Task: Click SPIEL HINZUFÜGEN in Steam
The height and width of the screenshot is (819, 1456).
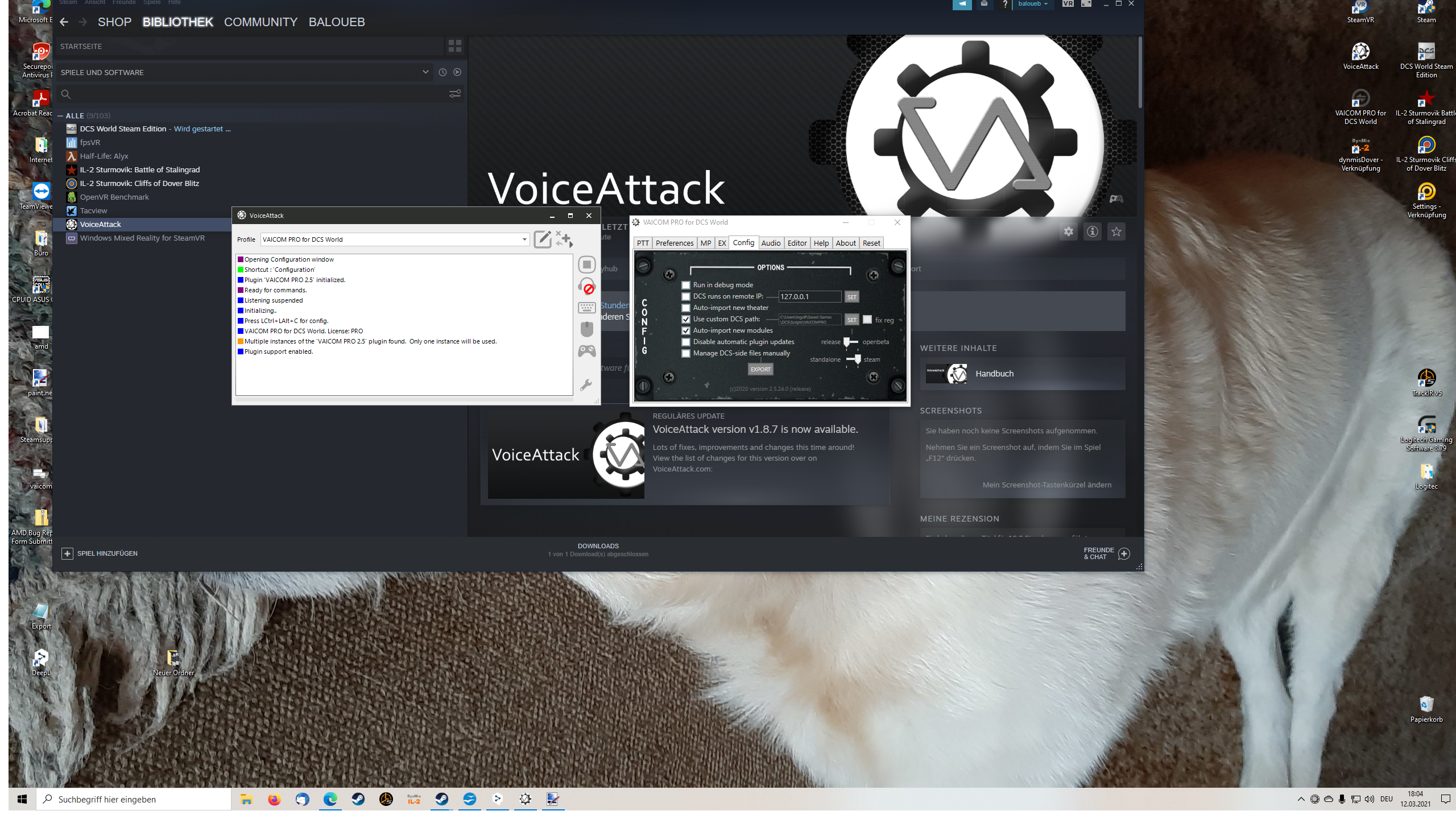Action: click(100, 553)
